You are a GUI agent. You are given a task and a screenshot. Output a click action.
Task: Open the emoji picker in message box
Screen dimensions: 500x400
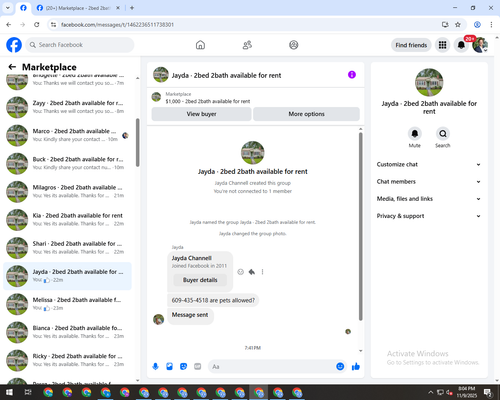[x=340, y=367]
